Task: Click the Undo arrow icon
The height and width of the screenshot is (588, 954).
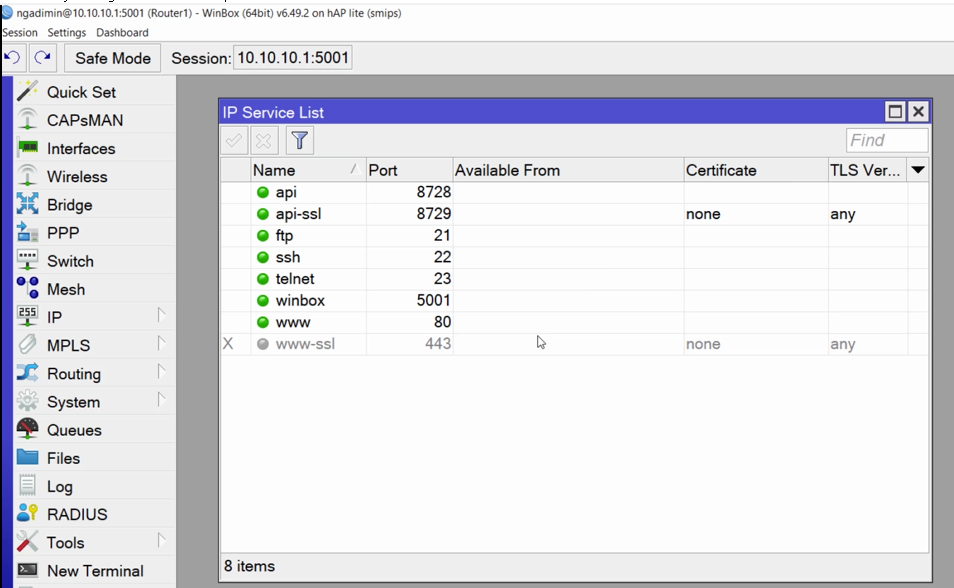Action: tap(12, 58)
